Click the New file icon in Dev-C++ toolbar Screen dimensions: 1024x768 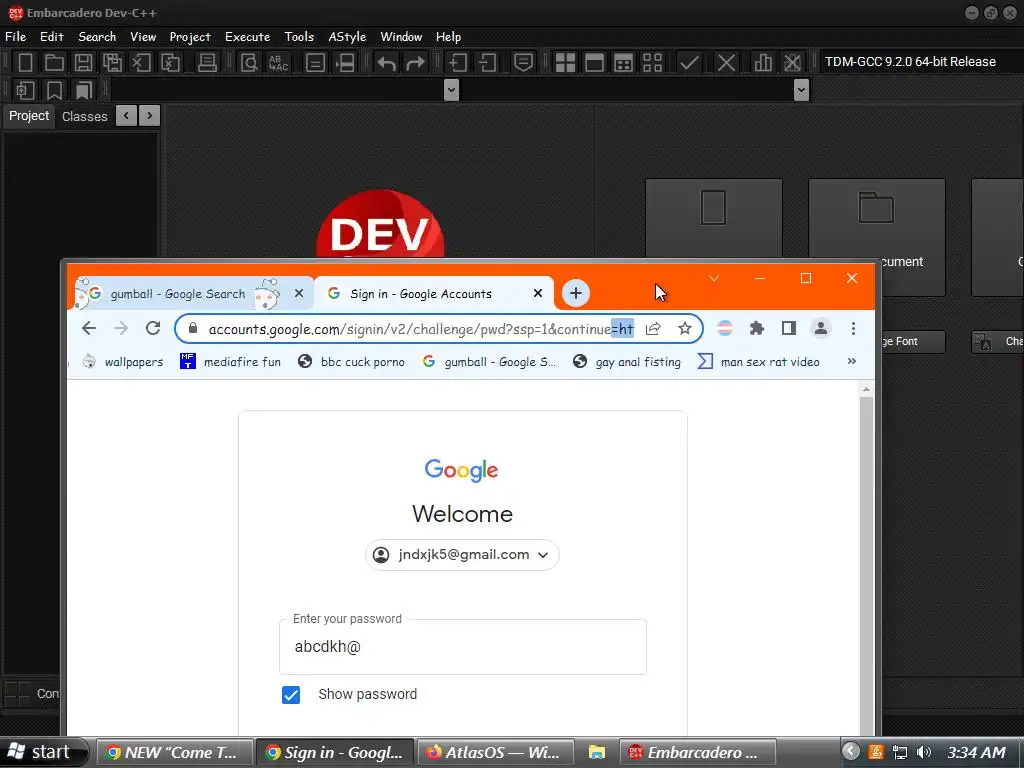pyautogui.click(x=25, y=63)
